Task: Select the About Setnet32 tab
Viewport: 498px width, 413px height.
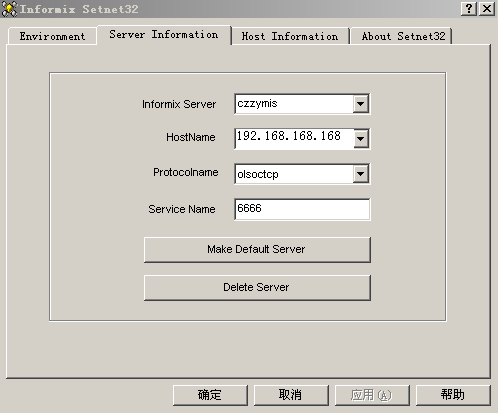Action: [x=403, y=36]
